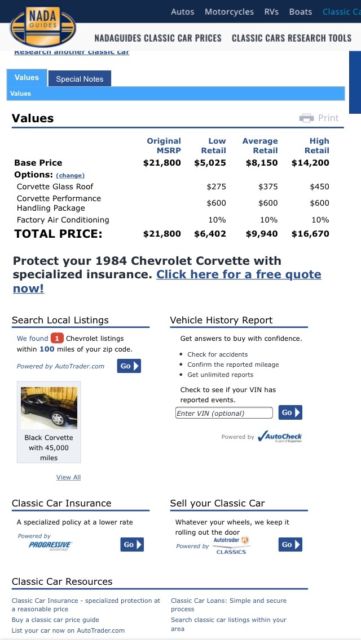Click the Autotrader Classics logo
Image resolution: width=361 pixels, height=640 pixels.
tap(231, 546)
